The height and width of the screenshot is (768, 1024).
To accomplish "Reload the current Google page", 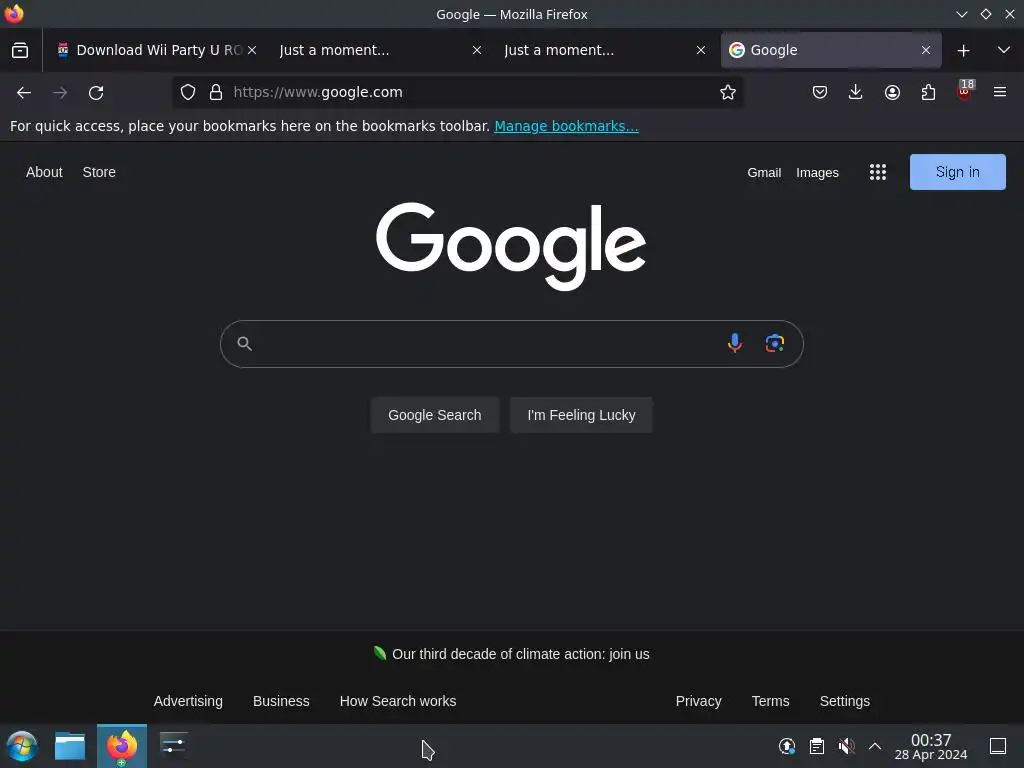I will coord(96,93).
